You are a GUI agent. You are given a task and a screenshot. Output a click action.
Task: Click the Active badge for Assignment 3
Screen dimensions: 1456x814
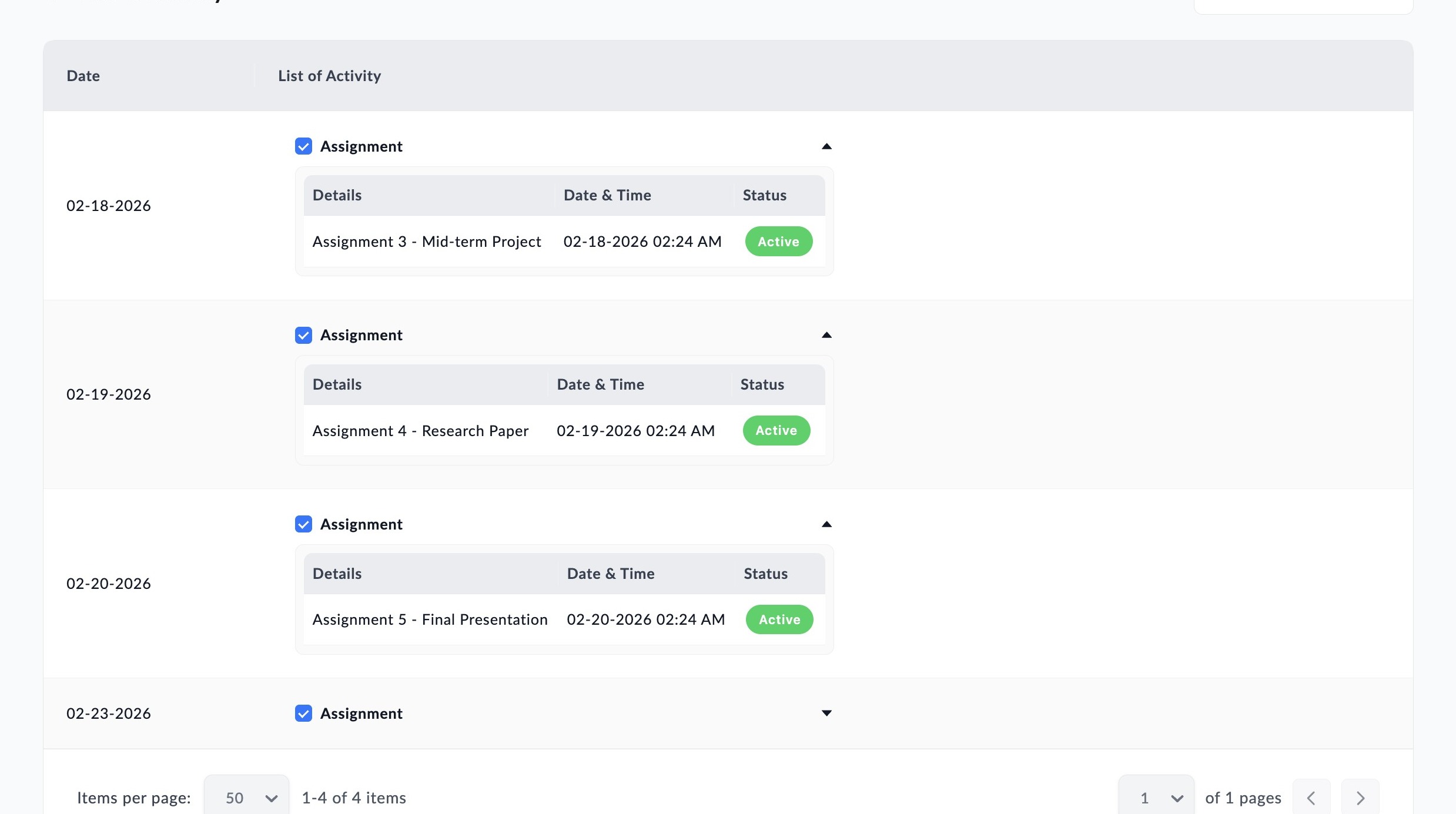click(x=779, y=242)
